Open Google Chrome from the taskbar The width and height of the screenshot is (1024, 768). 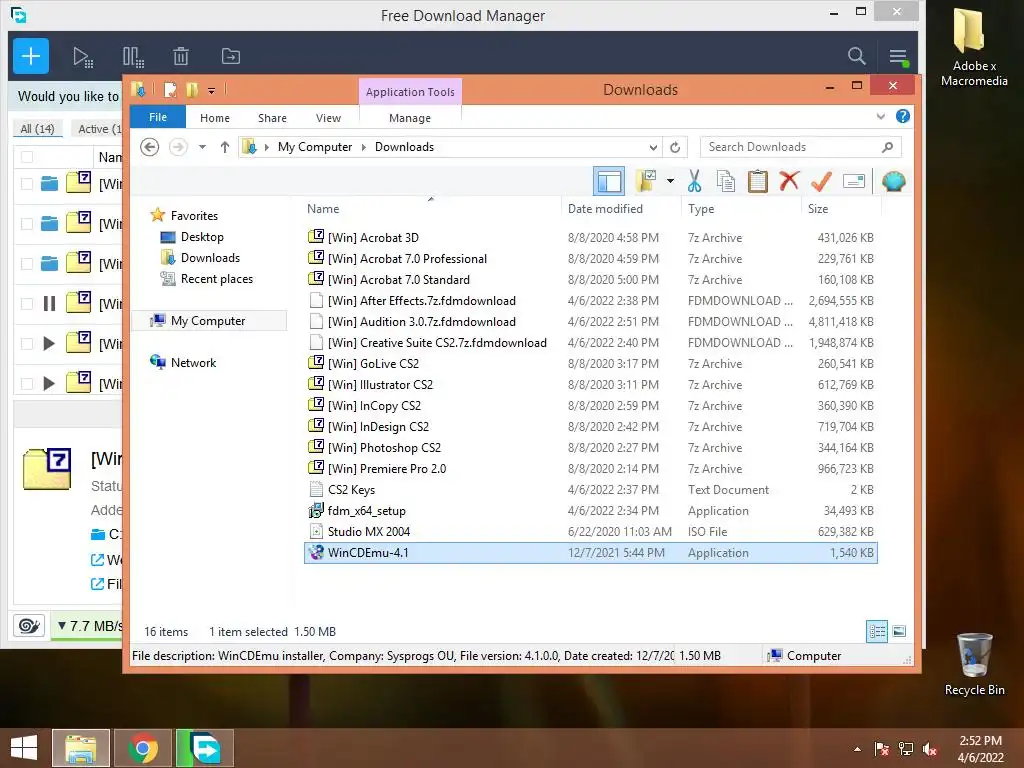tap(143, 748)
